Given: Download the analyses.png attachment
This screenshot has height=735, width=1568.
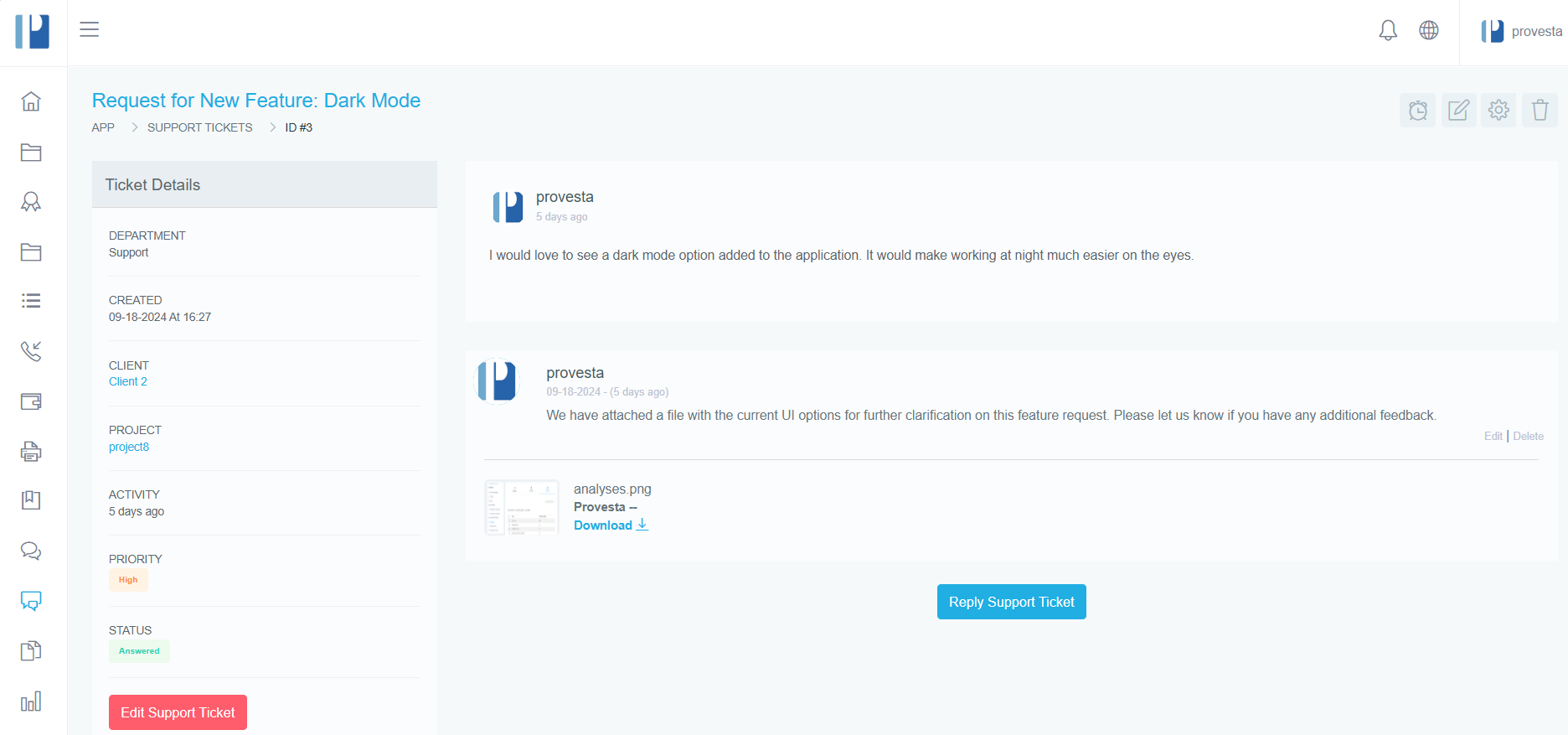Looking at the screenshot, I should click(610, 525).
